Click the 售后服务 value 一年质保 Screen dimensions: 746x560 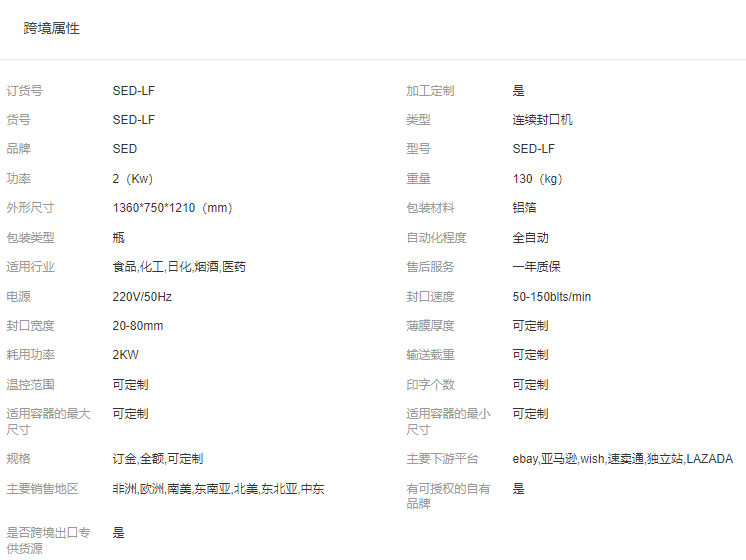coord(537,267)
